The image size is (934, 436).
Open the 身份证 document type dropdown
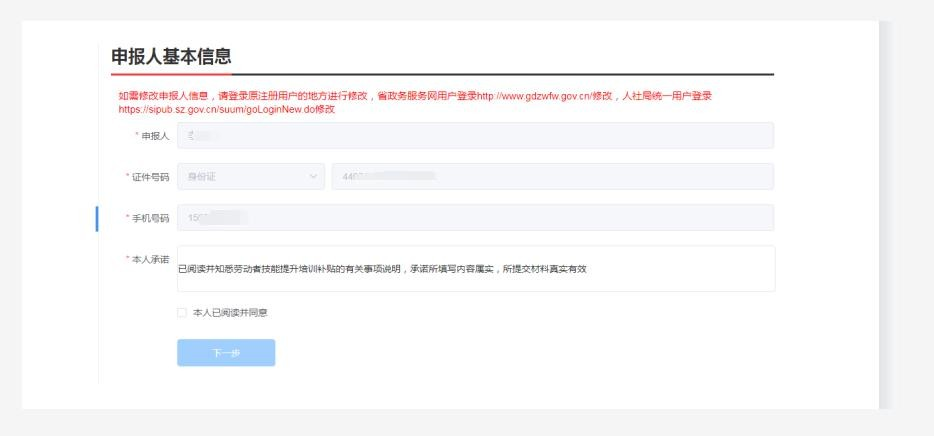click(x=251, y=177)
